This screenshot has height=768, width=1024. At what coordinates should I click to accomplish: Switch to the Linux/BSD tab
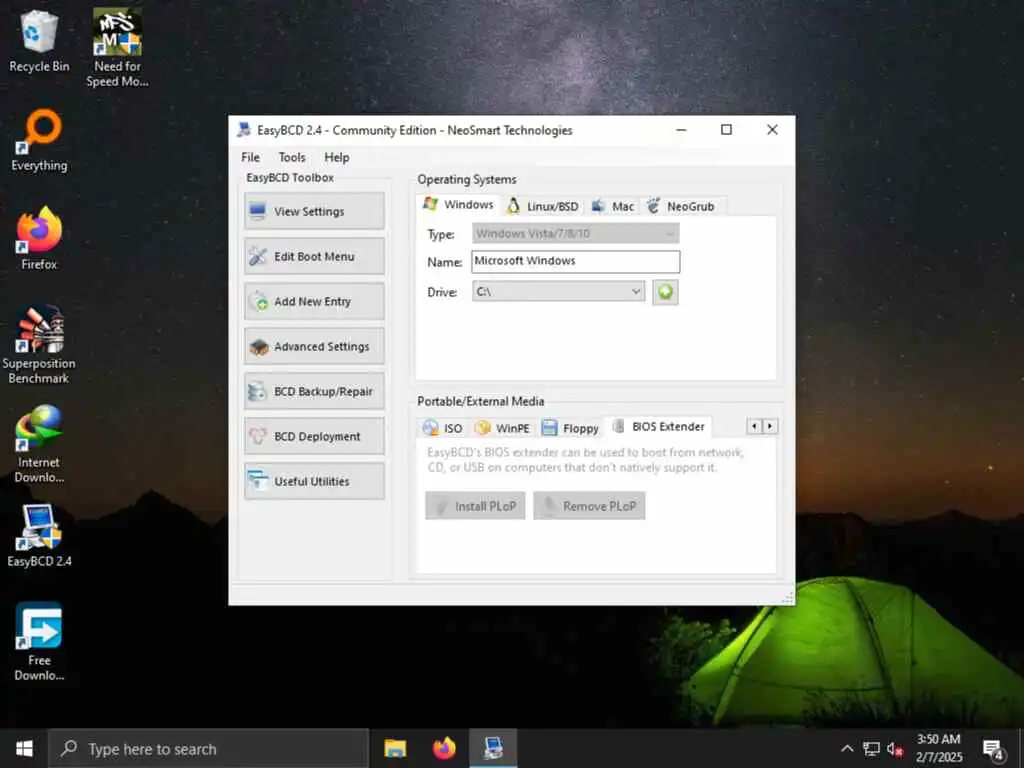(543, 206)
